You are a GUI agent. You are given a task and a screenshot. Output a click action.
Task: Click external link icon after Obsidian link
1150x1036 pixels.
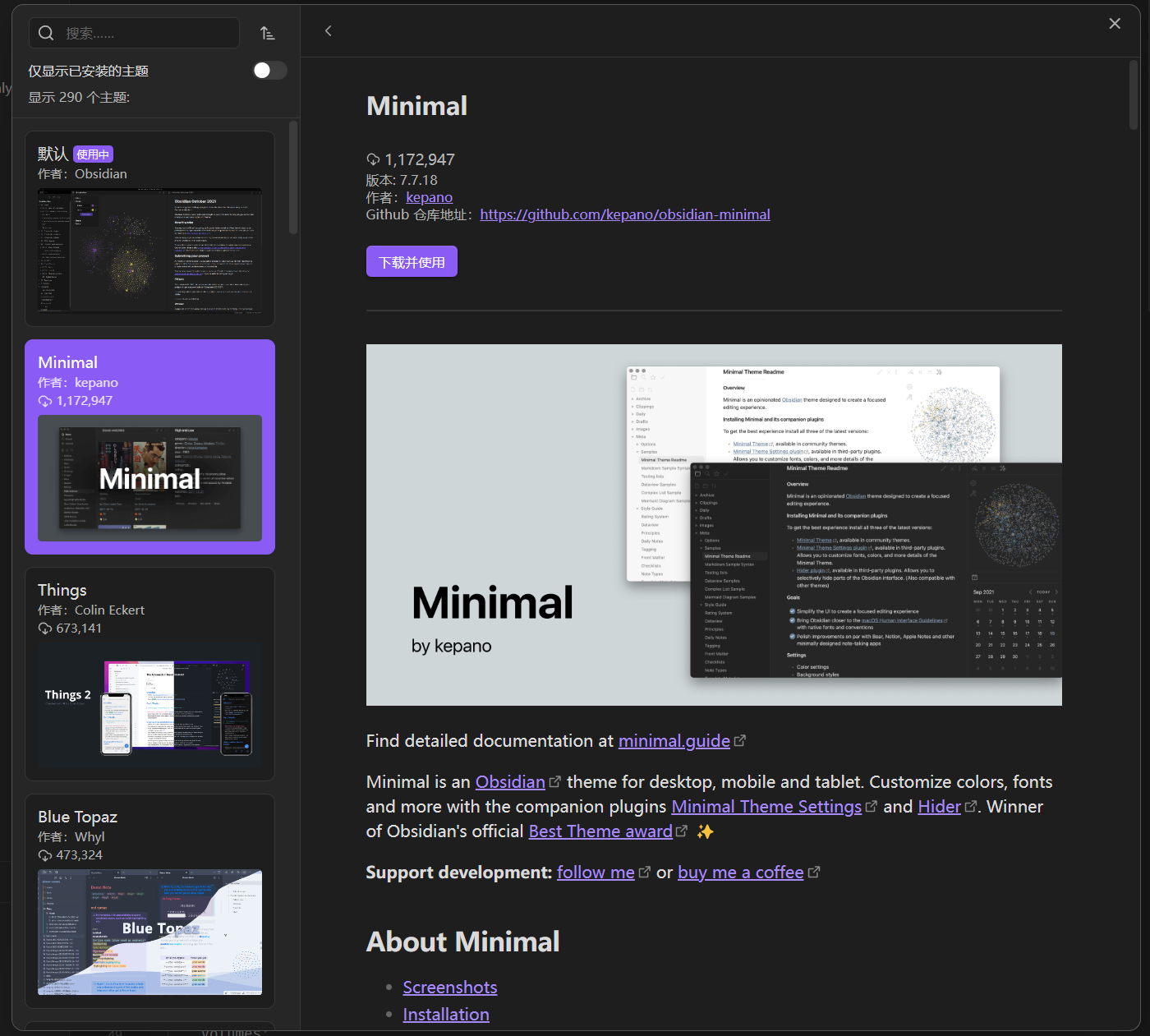554,782
